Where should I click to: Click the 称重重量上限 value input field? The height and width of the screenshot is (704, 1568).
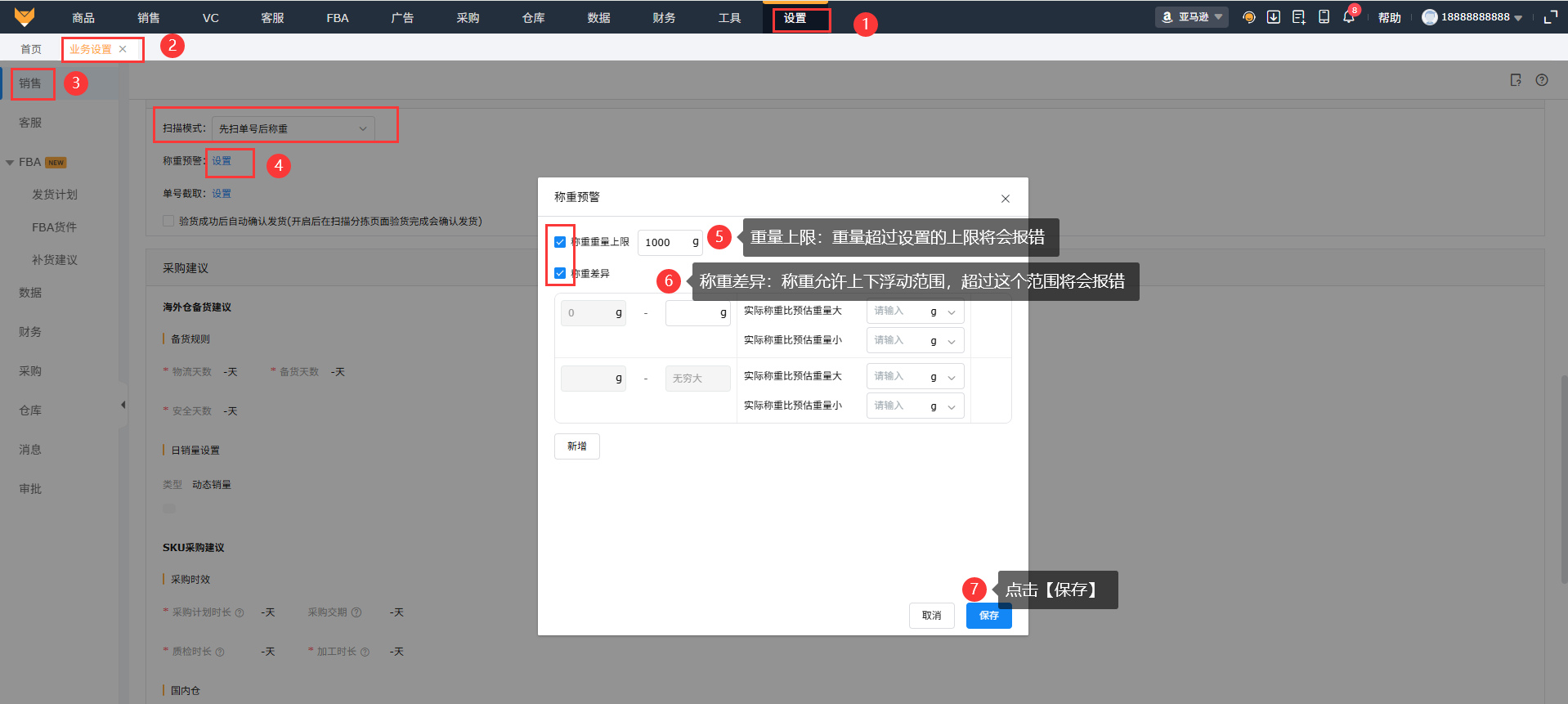point(664,242)
